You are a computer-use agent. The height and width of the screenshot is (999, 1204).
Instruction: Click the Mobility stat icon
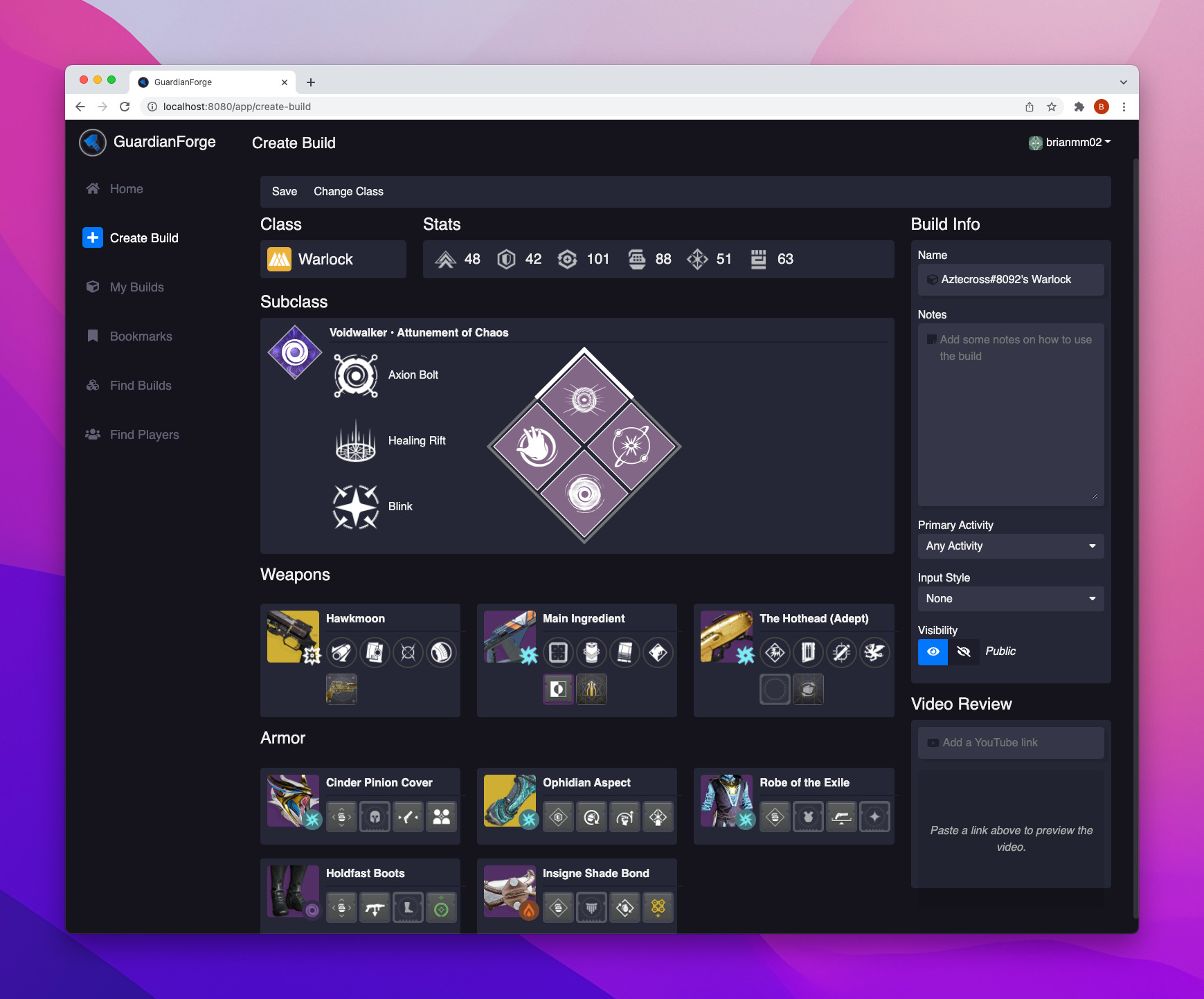click(445, 260)
